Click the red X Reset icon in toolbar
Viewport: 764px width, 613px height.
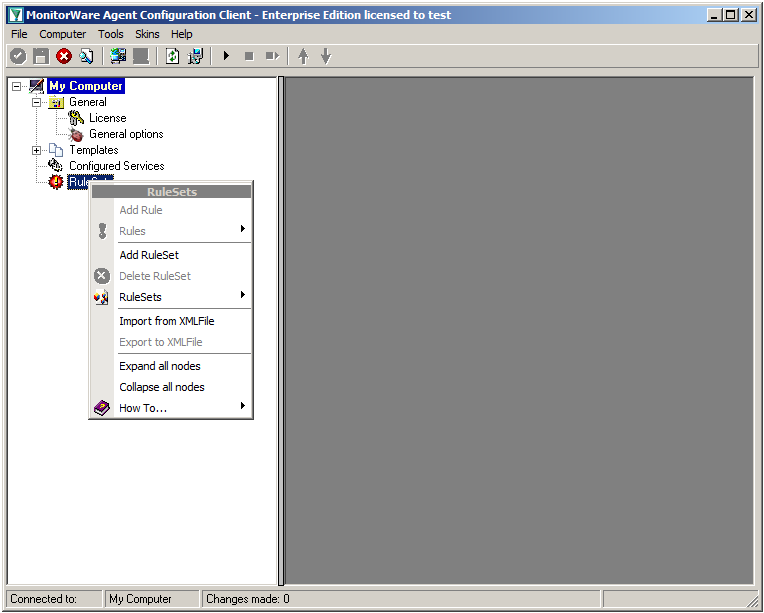coord(64,56)
